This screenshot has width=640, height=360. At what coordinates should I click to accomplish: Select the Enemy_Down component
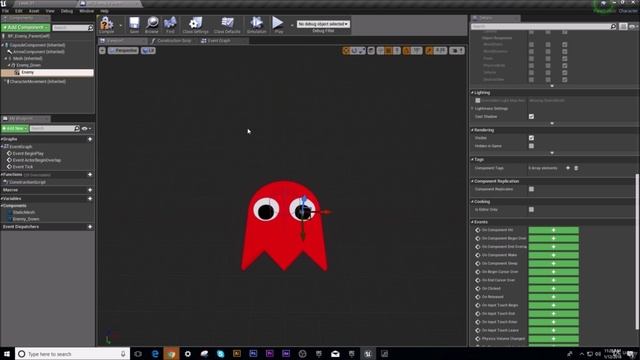click(29, 65)
